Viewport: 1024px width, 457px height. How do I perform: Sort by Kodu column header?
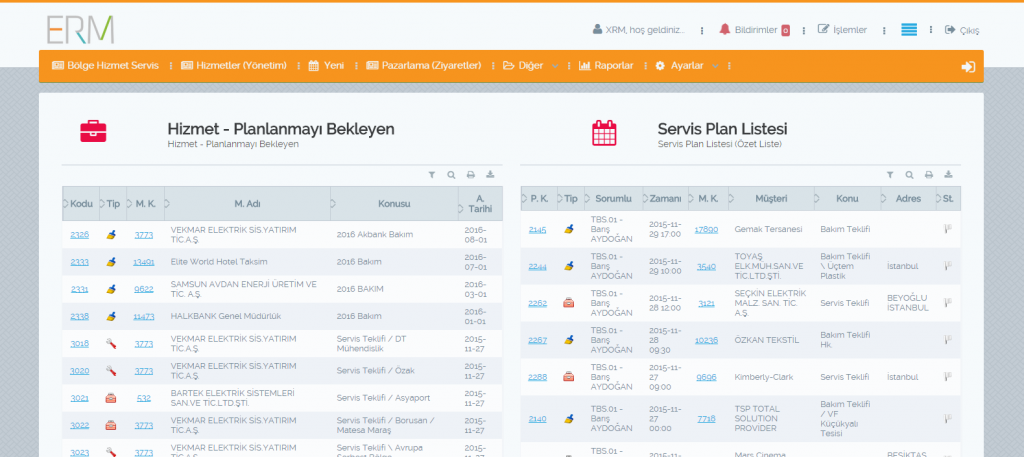[81, 204]
